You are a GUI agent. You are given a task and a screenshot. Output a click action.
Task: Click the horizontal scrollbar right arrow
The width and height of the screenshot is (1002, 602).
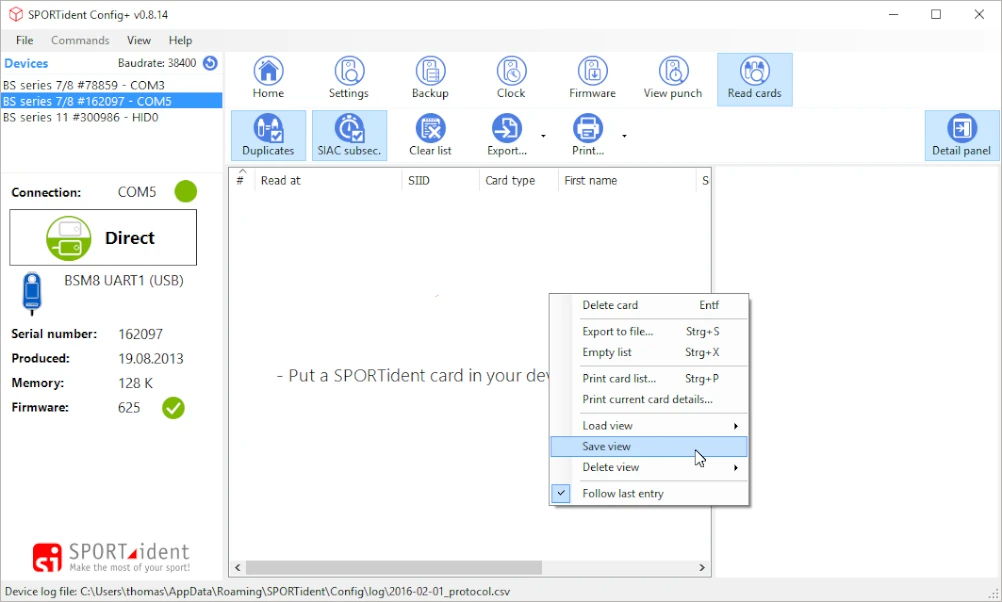pyautogui.click(x=702, y=567)
